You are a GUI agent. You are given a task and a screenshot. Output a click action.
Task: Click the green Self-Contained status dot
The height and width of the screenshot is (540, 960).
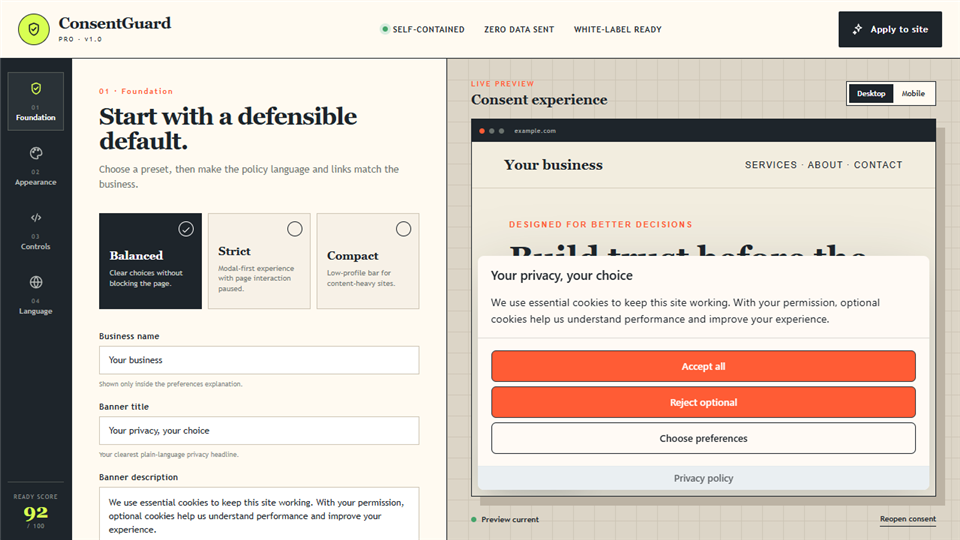tap(384, 29)
